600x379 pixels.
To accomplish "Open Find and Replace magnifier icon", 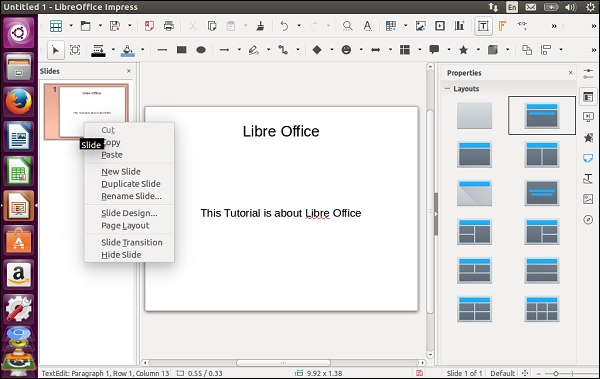I will coord(347,26).
